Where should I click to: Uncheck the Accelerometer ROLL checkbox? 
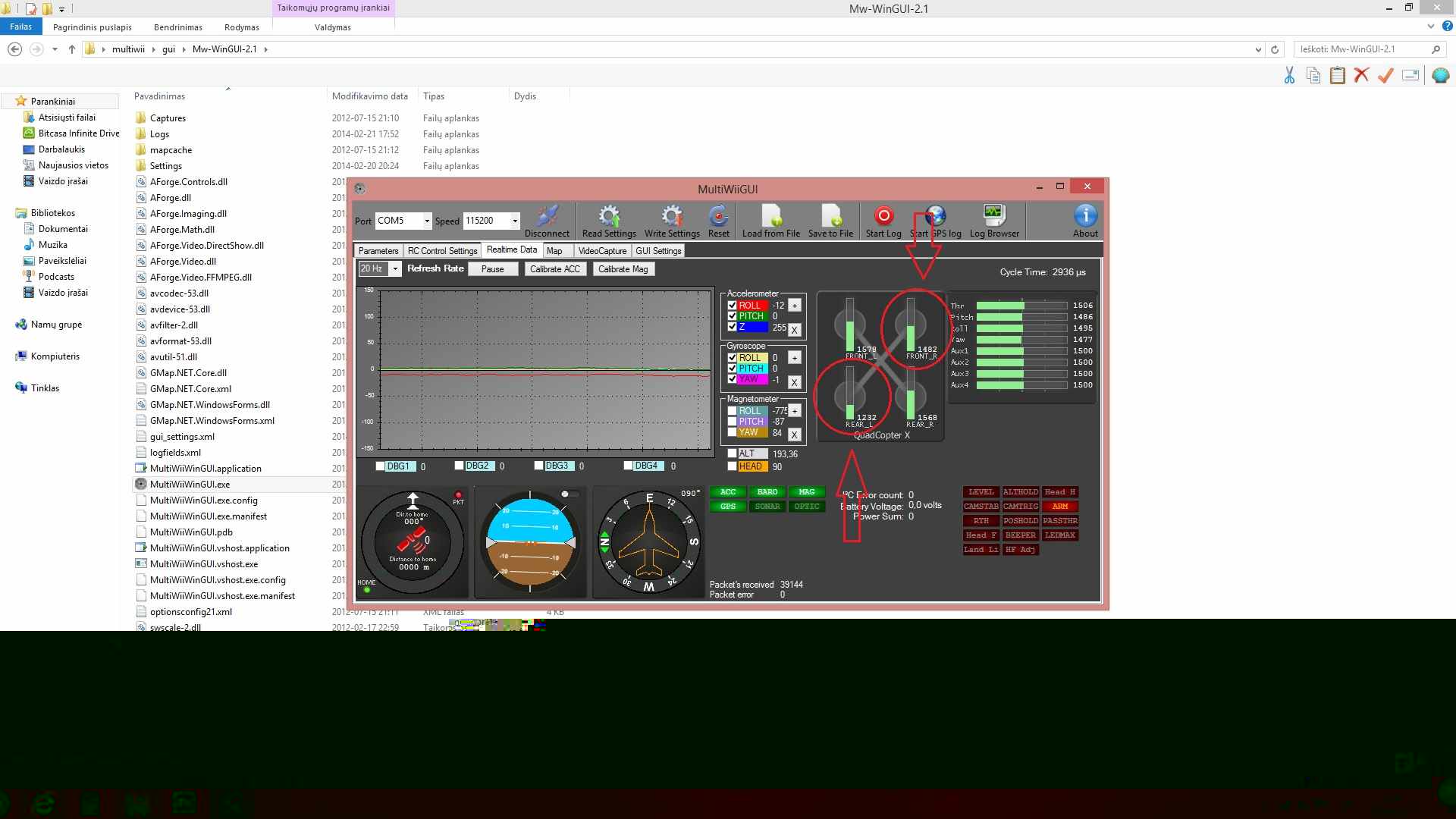[733, 306]
